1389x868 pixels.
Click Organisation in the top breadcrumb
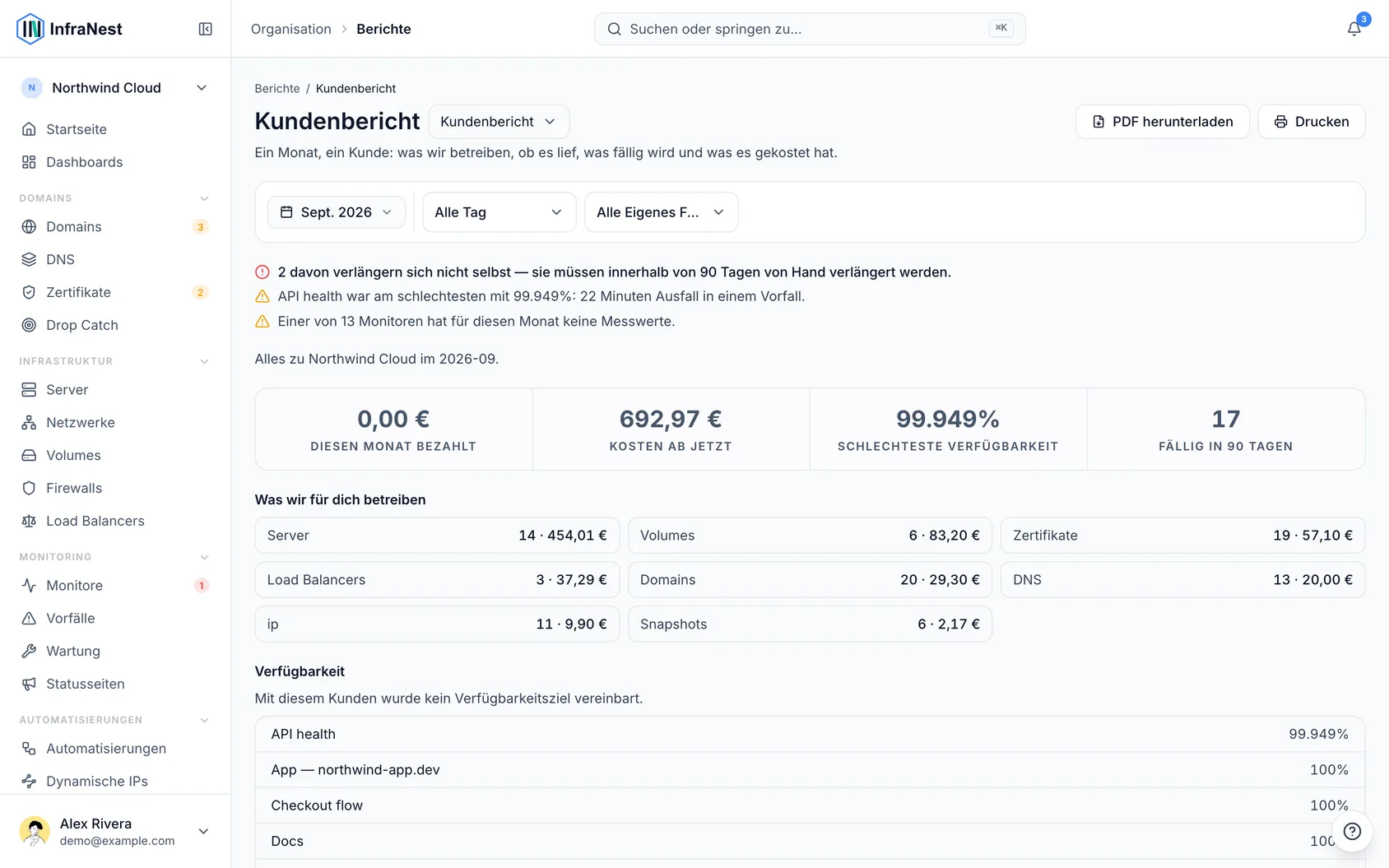pyautogui.click(x=291, y=29)
